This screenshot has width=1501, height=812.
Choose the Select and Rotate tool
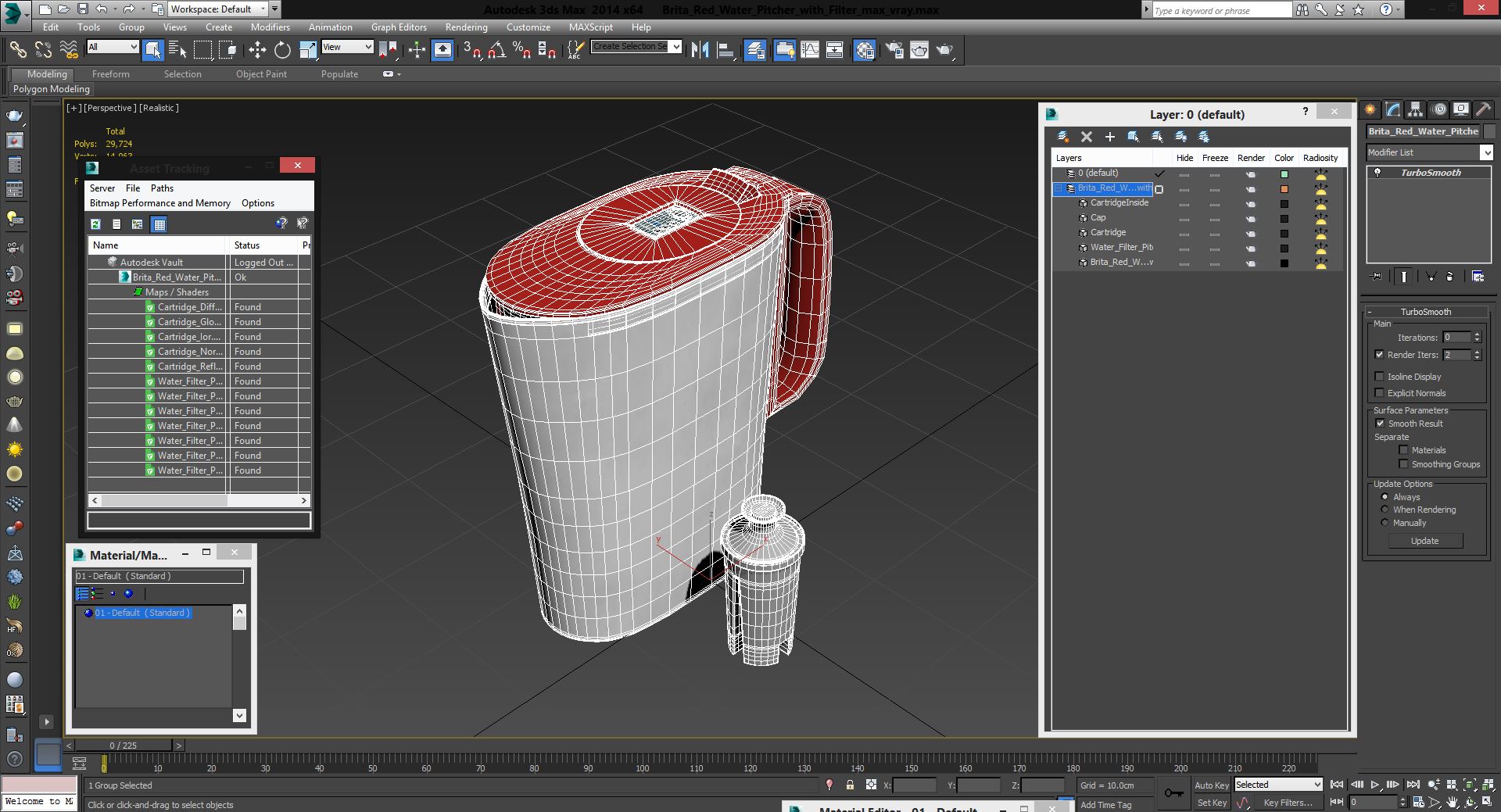(x=282, y=50)
